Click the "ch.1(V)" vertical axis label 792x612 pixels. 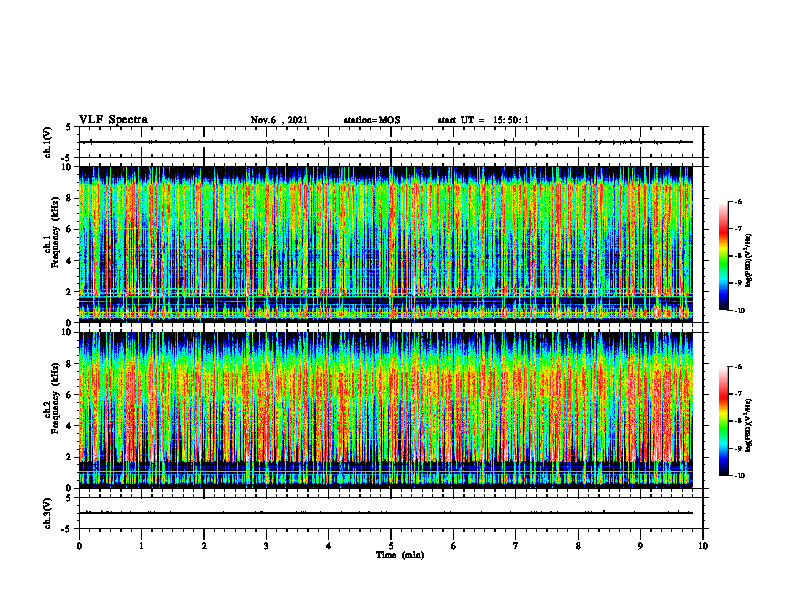48,142
